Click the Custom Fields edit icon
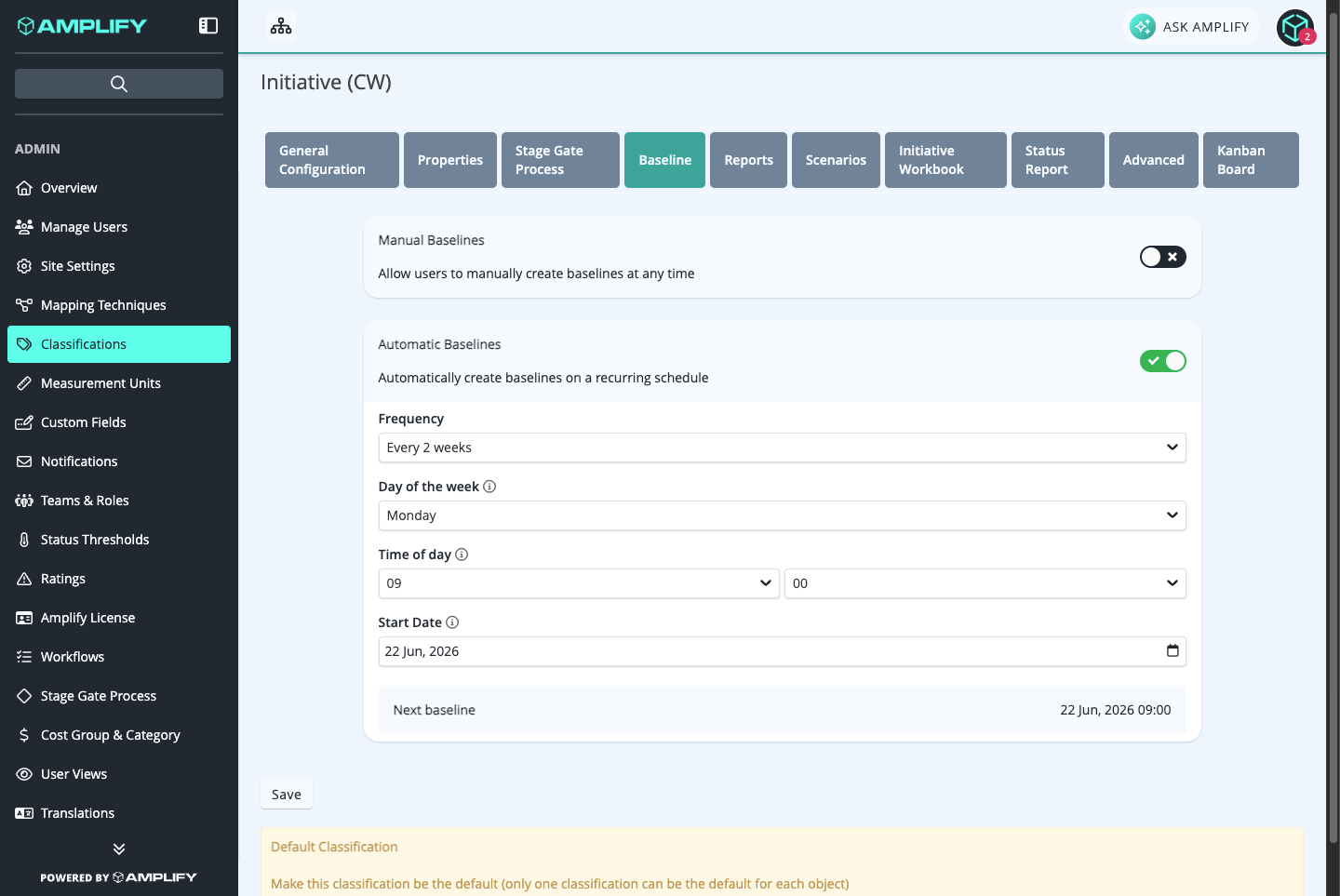 24,422
